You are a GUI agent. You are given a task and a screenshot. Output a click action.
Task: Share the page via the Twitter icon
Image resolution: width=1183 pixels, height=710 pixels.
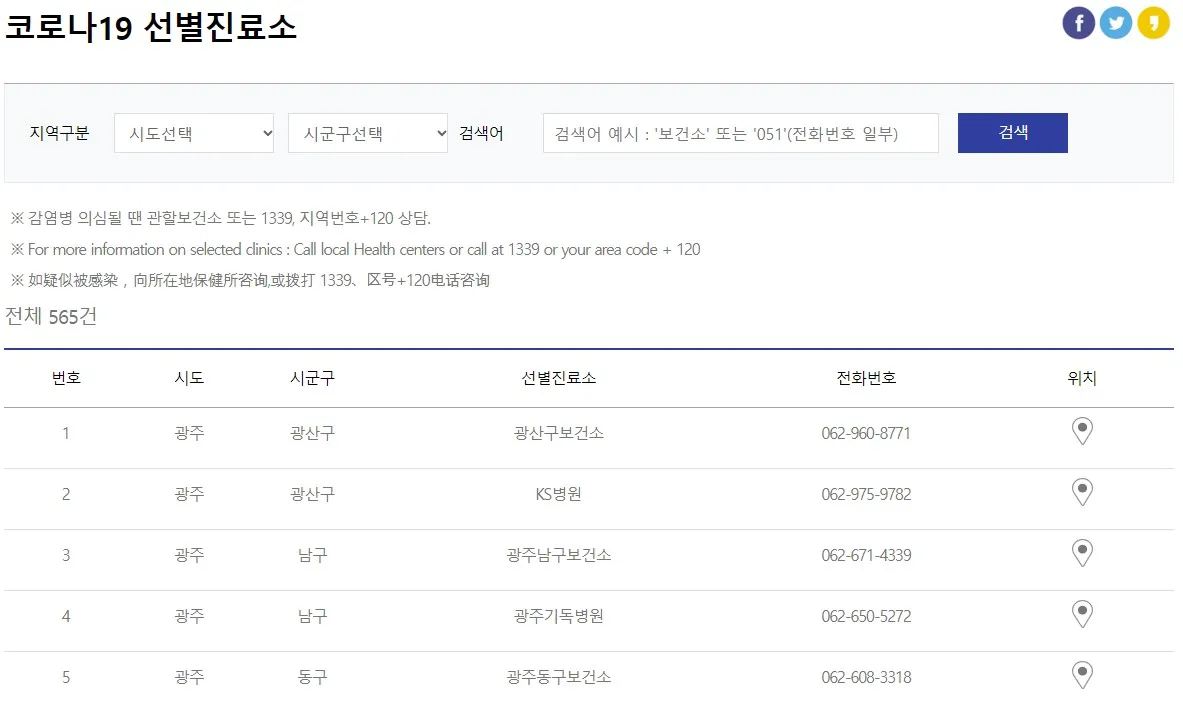point(1116,22)
